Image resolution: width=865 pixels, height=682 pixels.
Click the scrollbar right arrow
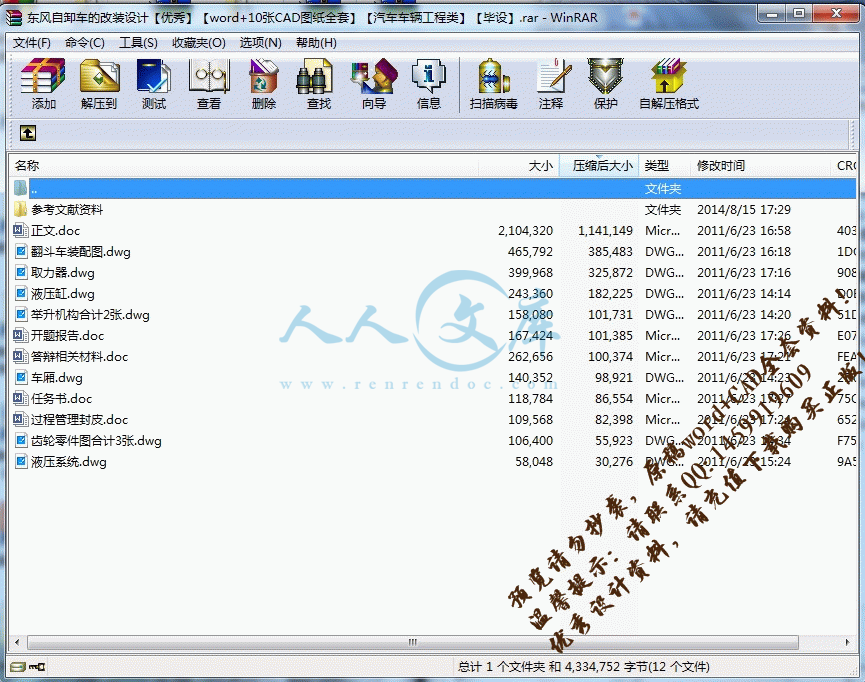847,642
